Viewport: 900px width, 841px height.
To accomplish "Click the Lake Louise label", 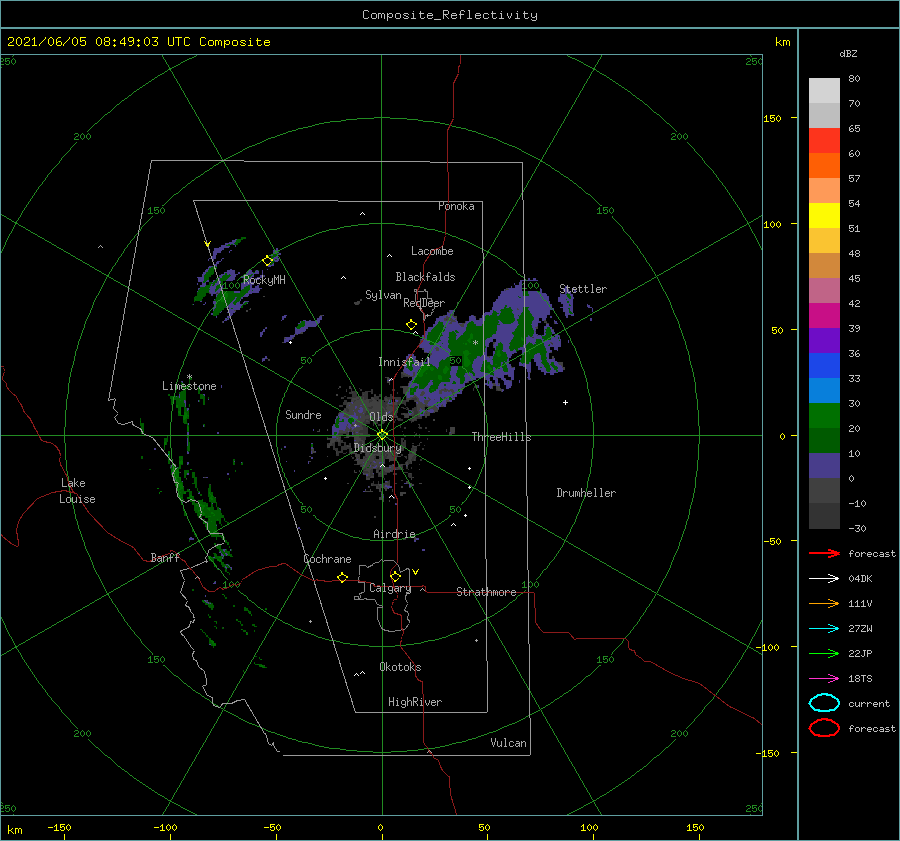I will tap(77, 491).
